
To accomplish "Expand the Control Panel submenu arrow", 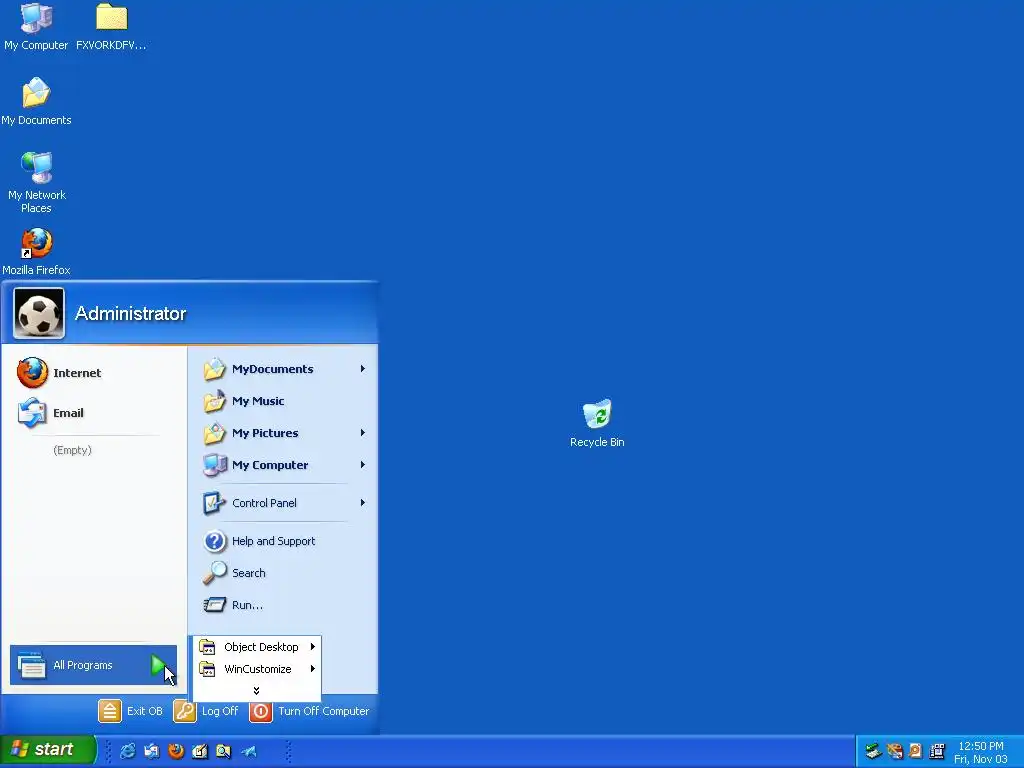I will (x=362, y=503).
